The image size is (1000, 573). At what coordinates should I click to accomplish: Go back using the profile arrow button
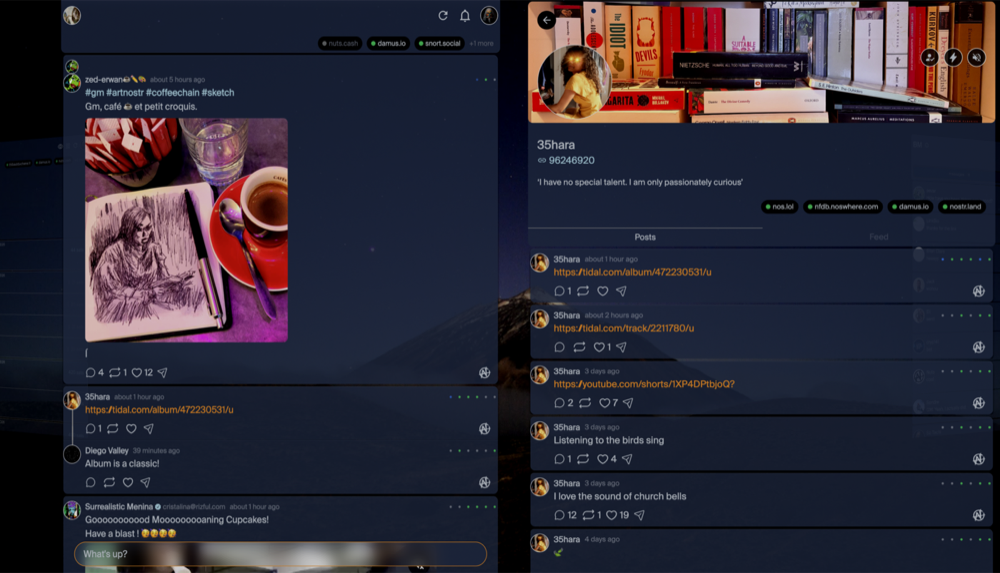546,20
